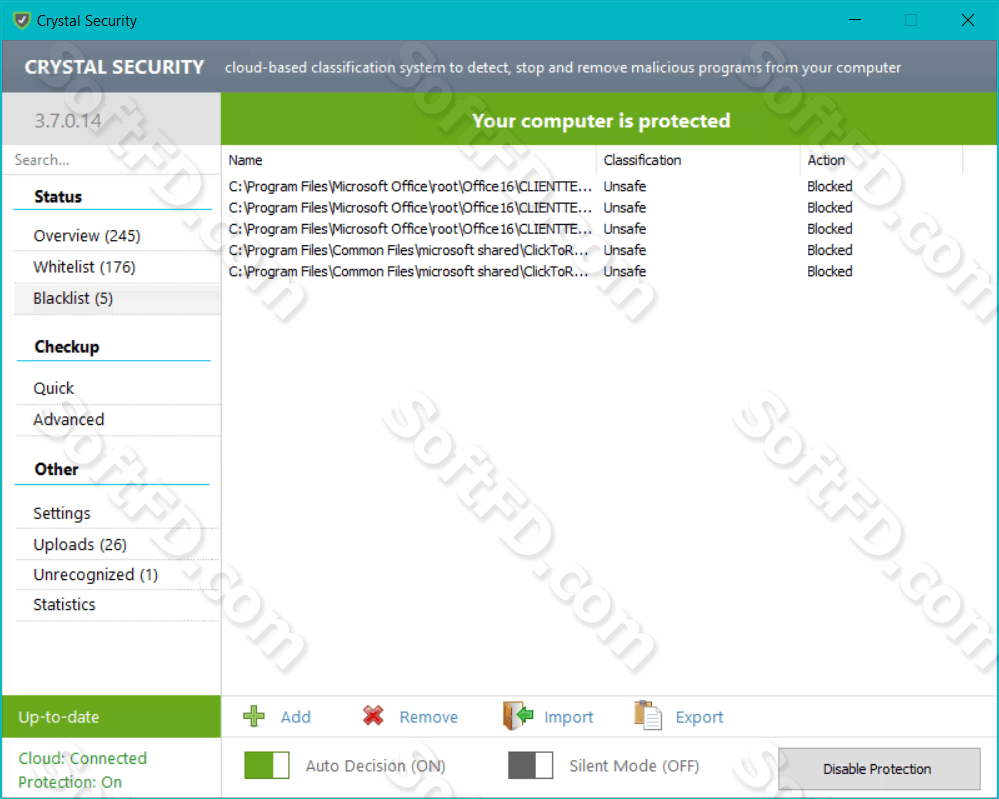The height and width of the screenshot is (799, 999).
Task: Sort by the Classification column header
Action: (698, 160)
